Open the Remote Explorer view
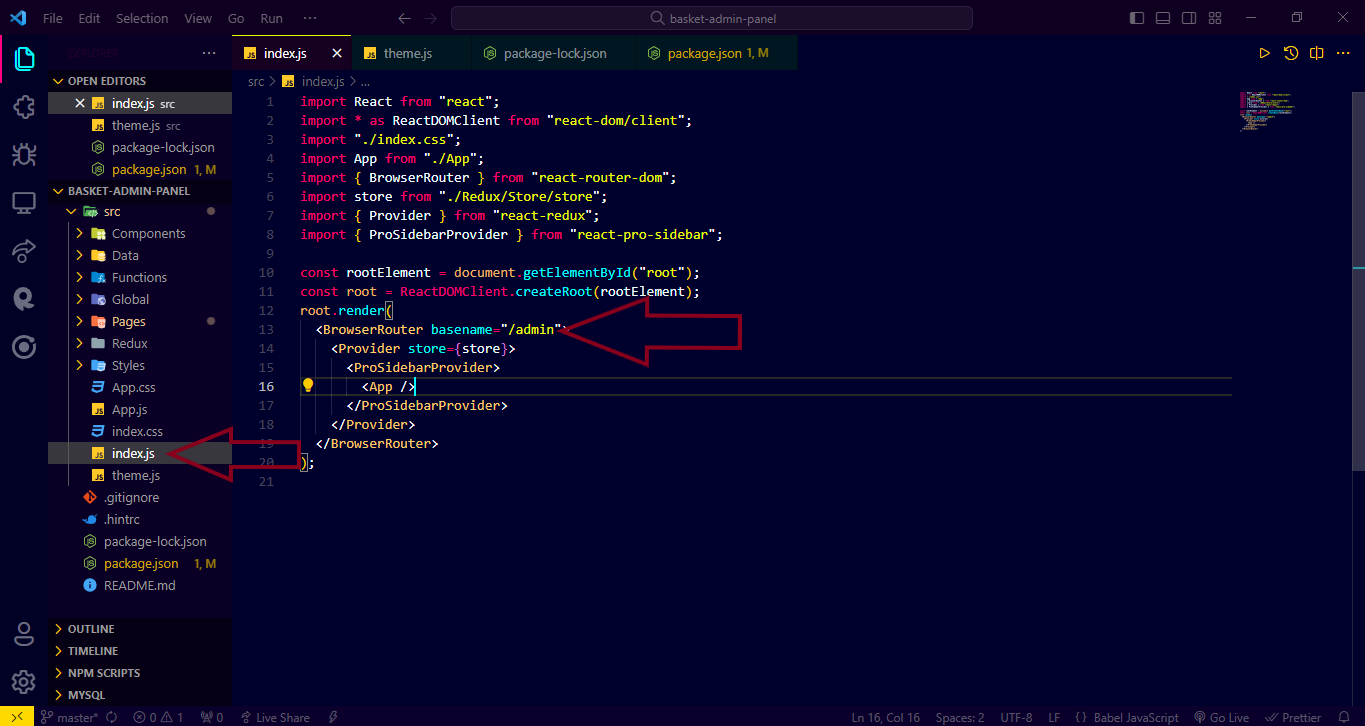Screen dimensions: 1365x726 [24, 203]
